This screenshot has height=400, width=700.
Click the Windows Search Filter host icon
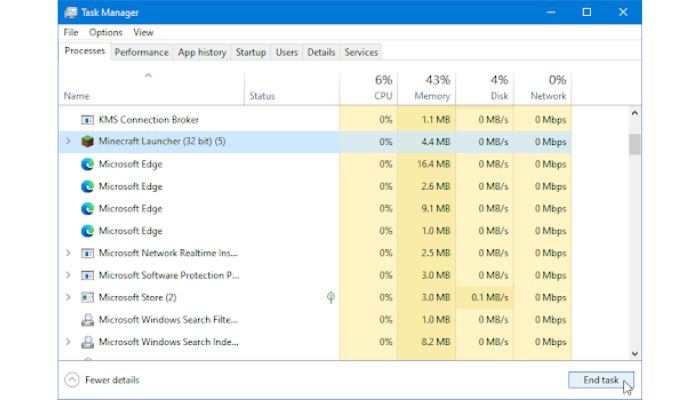(x=88, y=320)
